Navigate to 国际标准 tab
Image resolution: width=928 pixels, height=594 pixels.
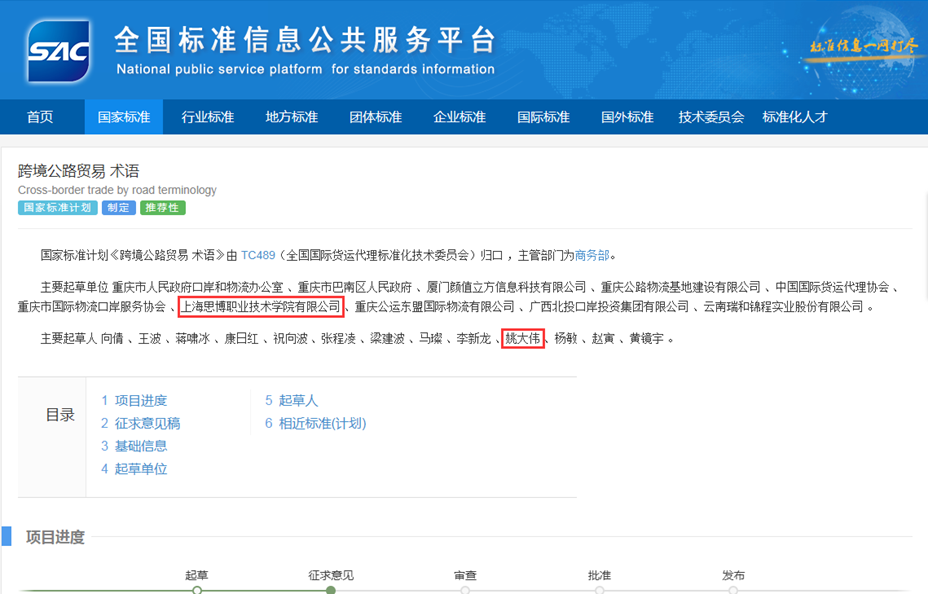[x=544, y=117]
